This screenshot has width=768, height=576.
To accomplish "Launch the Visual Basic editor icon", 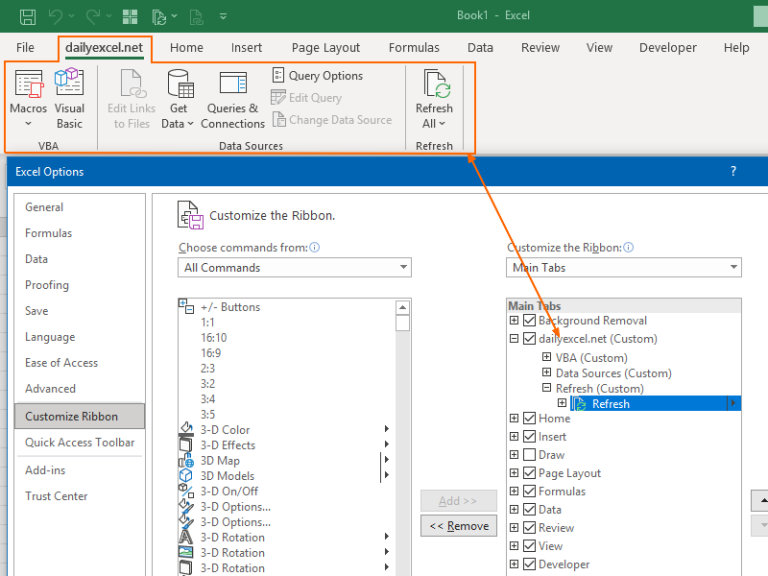I will (69, 98).
